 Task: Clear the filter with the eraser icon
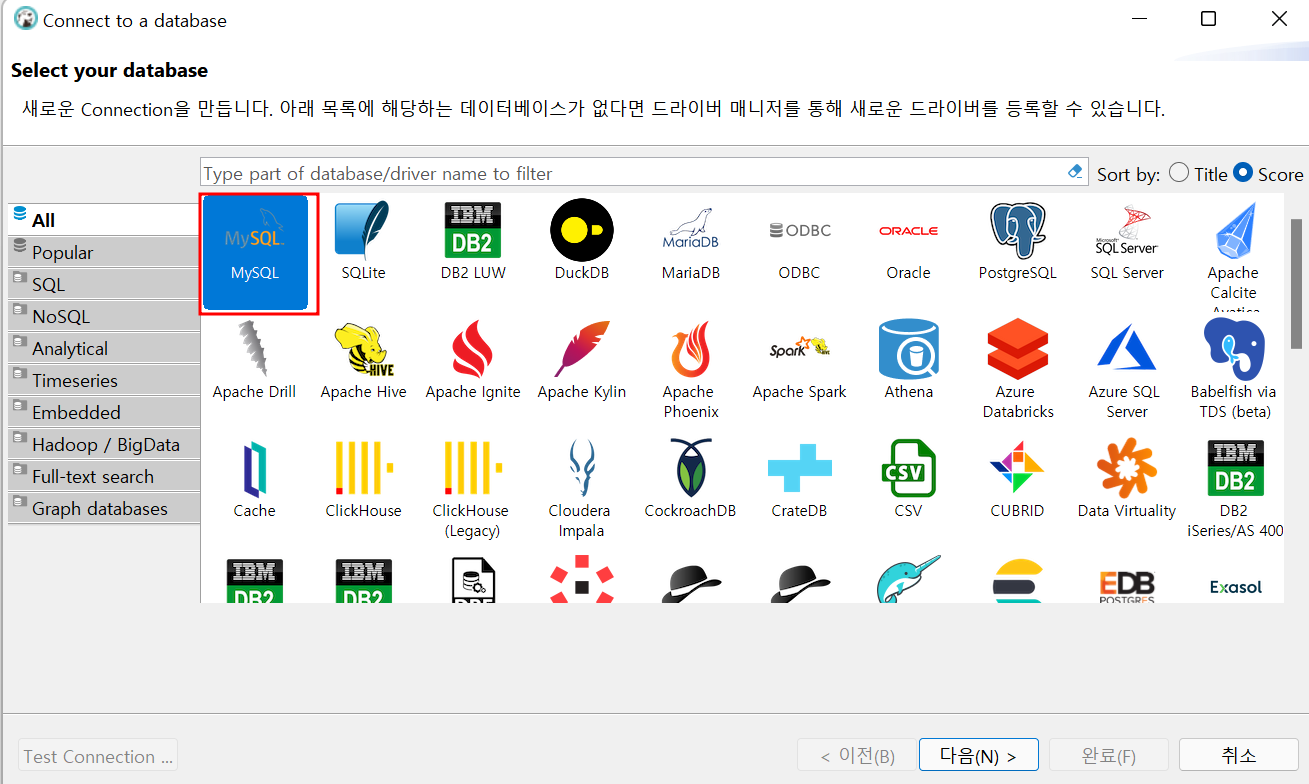1076,172
